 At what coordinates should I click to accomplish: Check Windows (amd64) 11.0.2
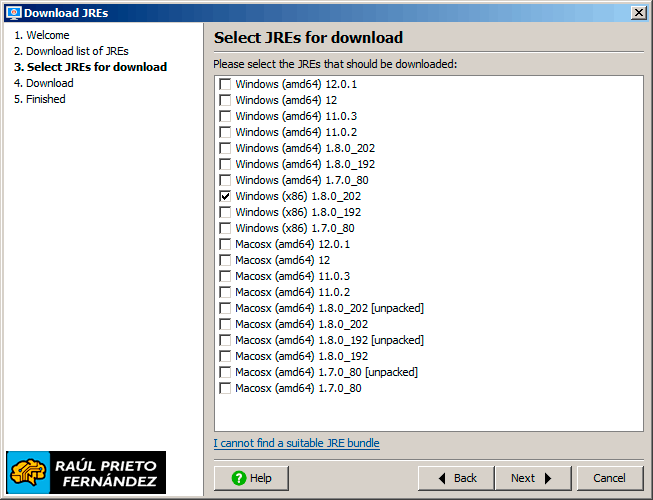coord(225,132)
